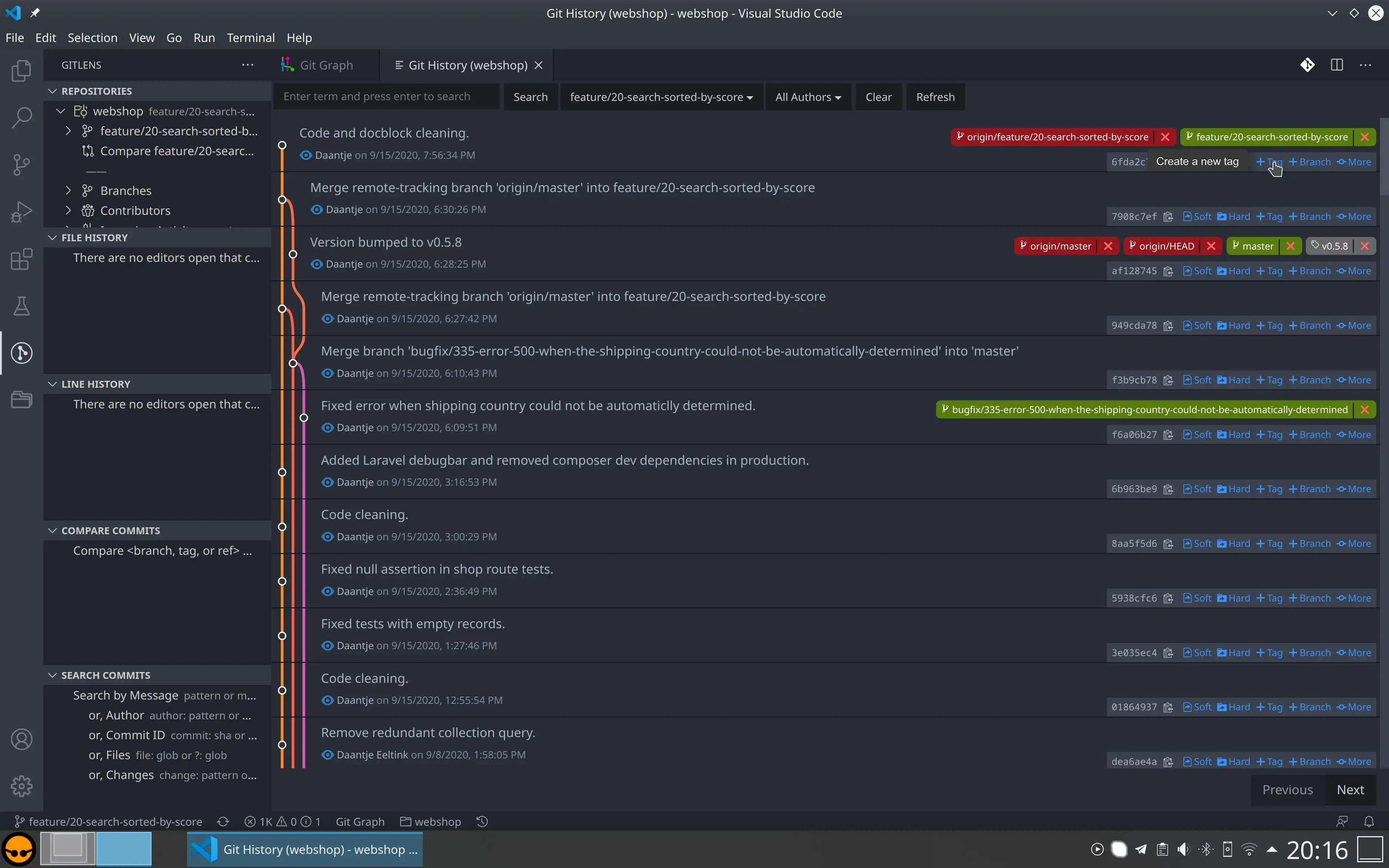Viewport: 1389px width, 868px height.
Task: Click the Git compare icon in editor toolbar
Action: pos(1308,65)
